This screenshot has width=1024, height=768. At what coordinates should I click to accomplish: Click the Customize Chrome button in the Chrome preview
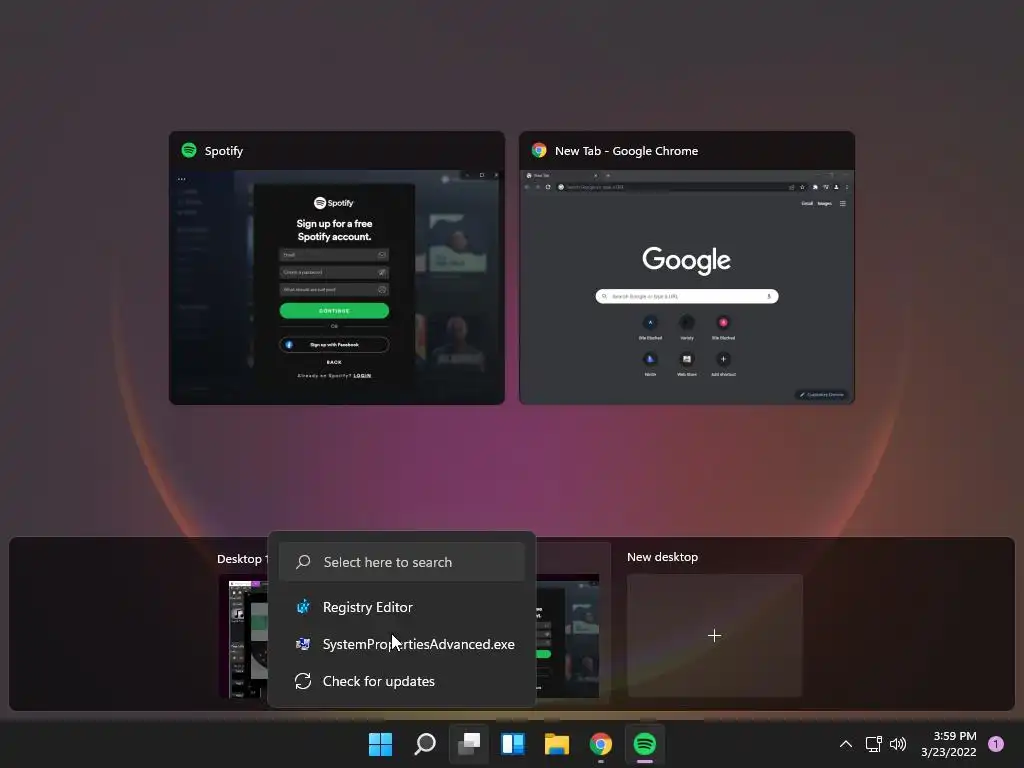click(x=822, y=394)
